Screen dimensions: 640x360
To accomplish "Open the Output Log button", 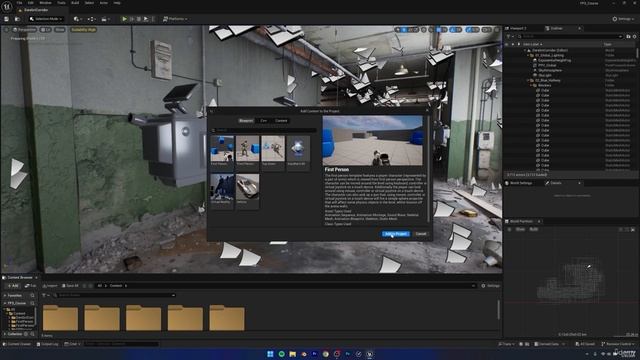I will [48, 344].
